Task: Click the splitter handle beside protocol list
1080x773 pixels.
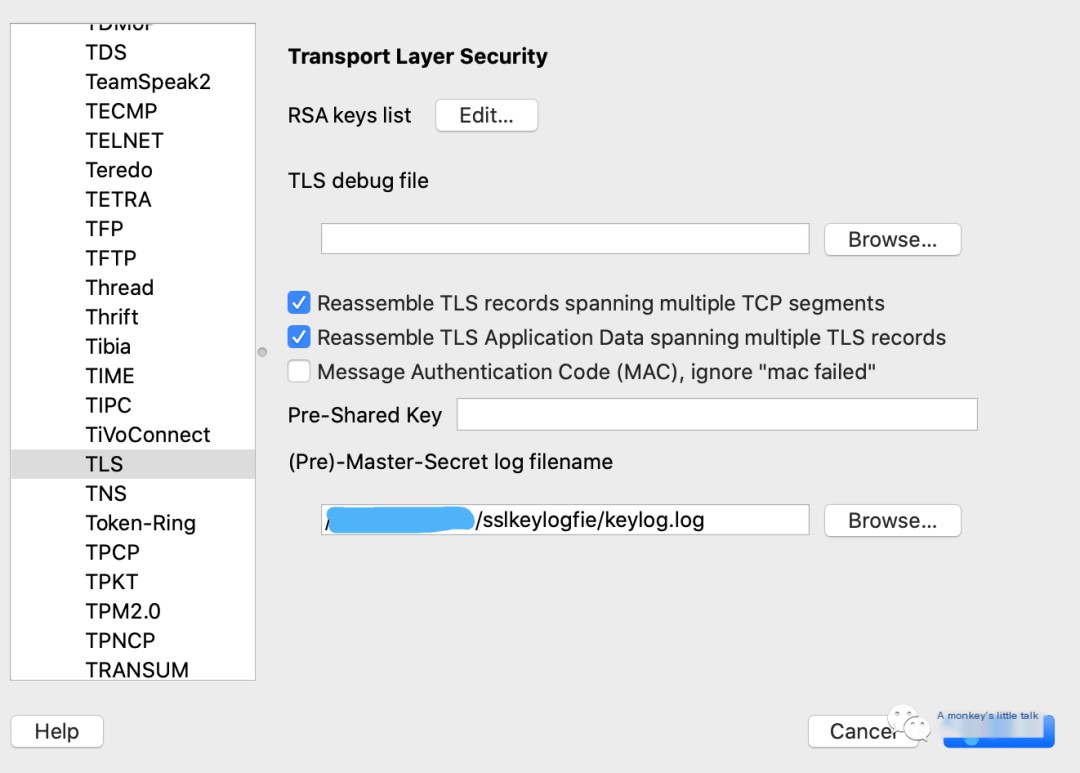Action: (x=262, y=352)
